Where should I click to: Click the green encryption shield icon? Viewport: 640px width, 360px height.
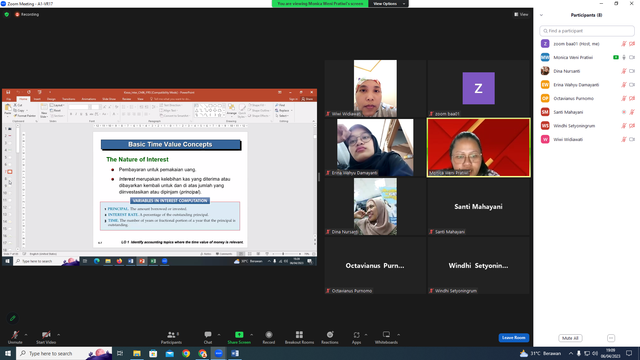click(x=7, y=14)
